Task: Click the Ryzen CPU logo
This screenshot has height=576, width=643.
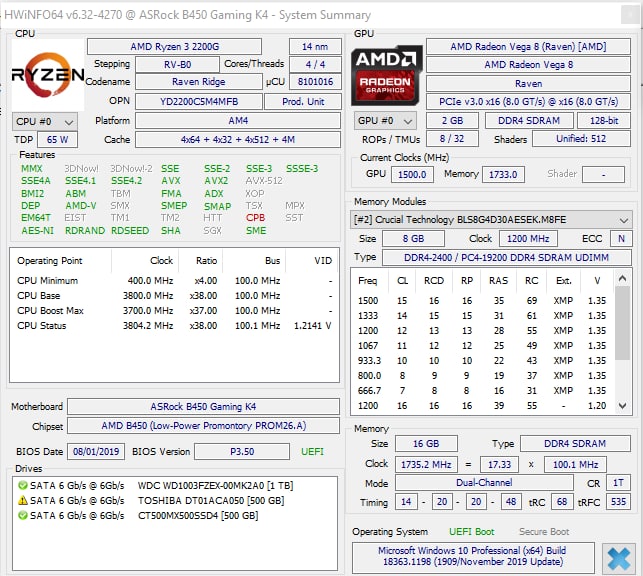Action: (48, 74)
